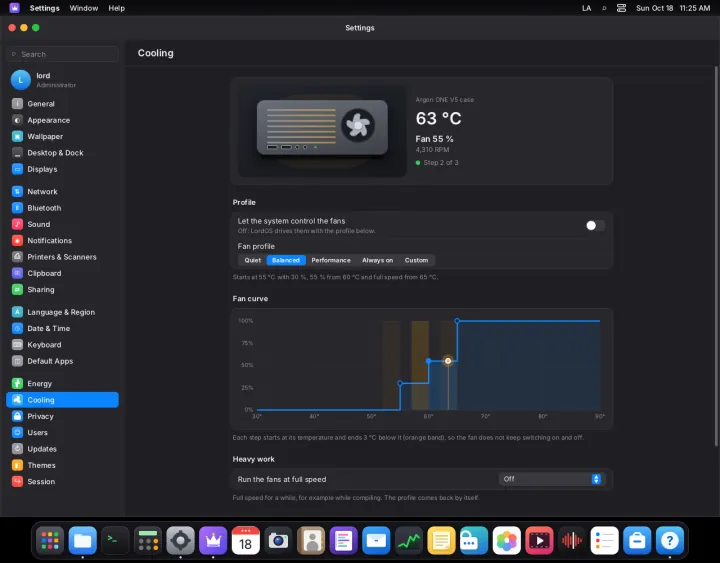Open Language & Region settings
The width and height of the screenshot is (720, 563).
pyautogui.click(x=62, y=312)
